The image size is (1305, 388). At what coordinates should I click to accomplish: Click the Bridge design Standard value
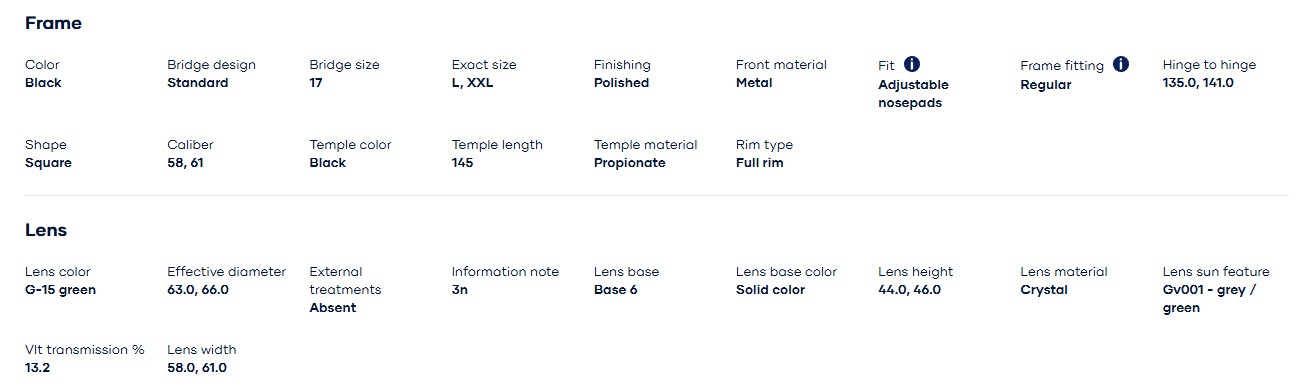tap(198, 83)
